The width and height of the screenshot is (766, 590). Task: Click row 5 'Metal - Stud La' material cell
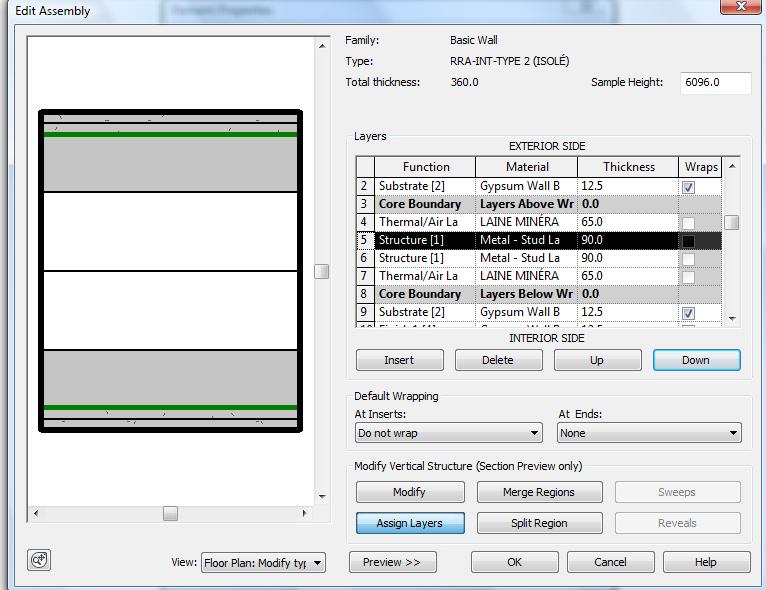tap(527, 240)
